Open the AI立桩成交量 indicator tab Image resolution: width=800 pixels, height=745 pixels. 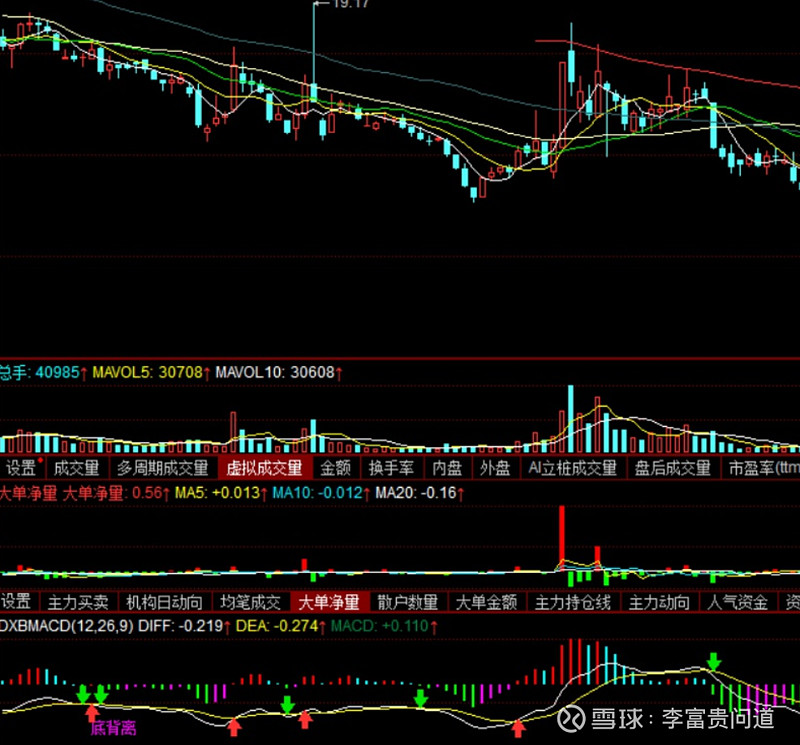(x=572, y=468)
